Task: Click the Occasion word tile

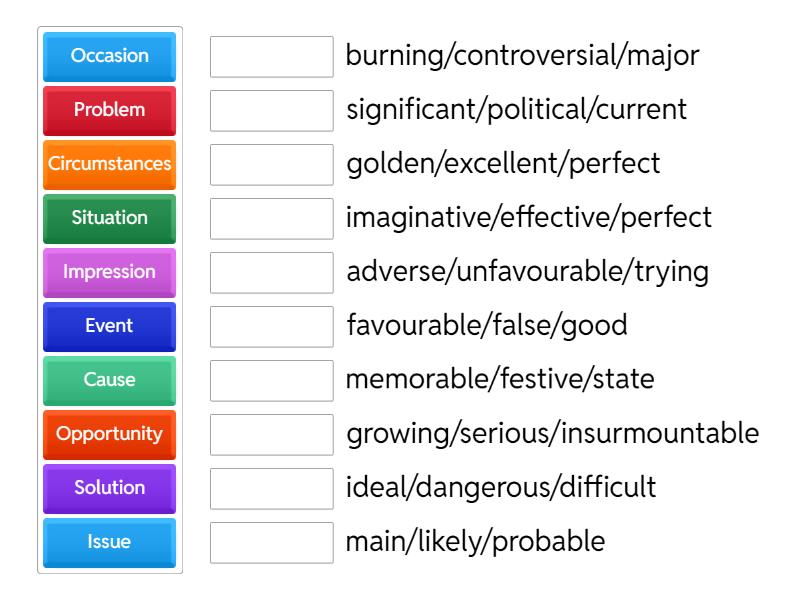Action: 110,56
